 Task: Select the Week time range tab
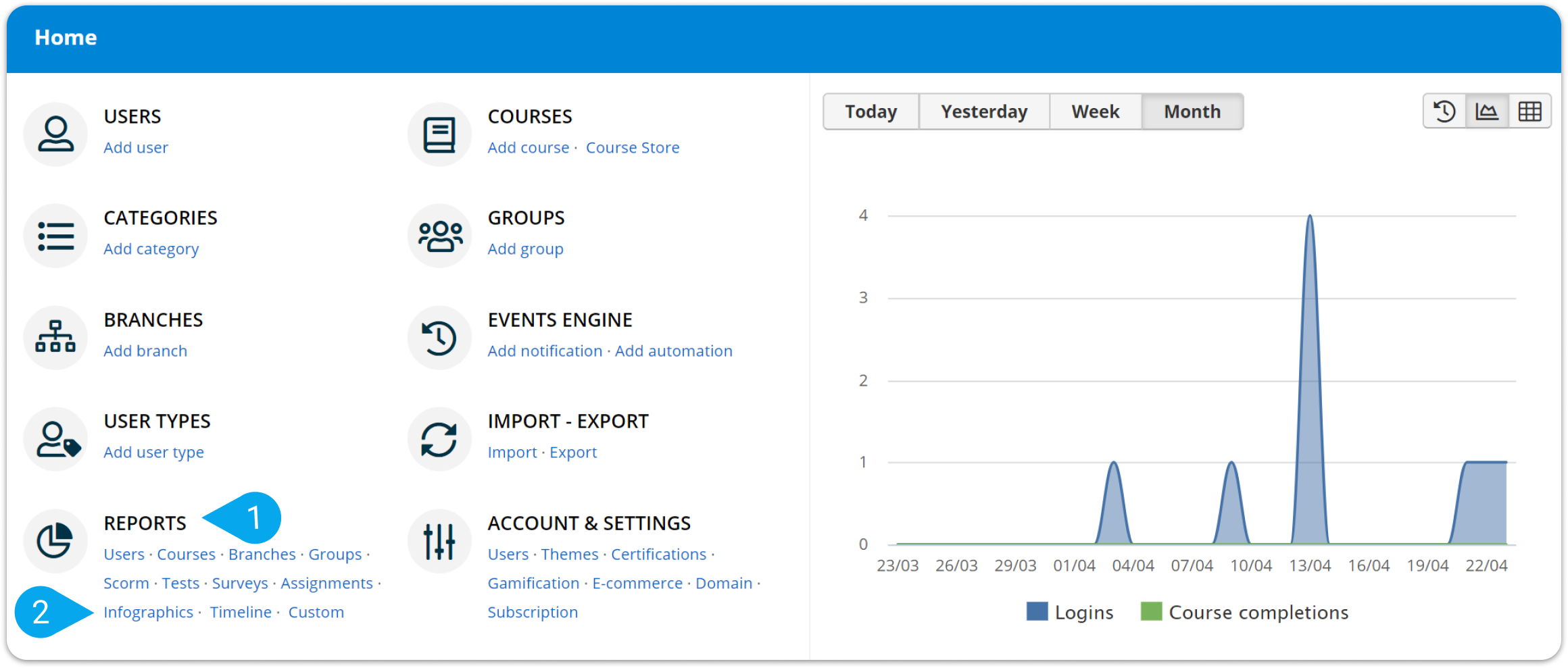[1096, 111]
